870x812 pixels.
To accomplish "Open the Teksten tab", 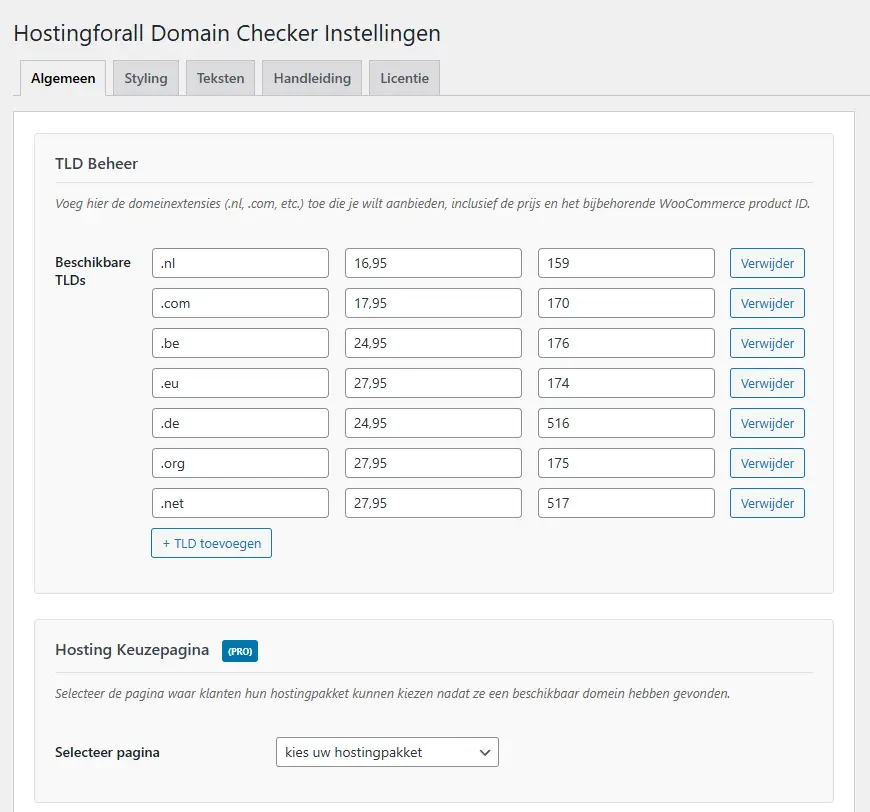I will pyautogui.click(x=220, y=78).
